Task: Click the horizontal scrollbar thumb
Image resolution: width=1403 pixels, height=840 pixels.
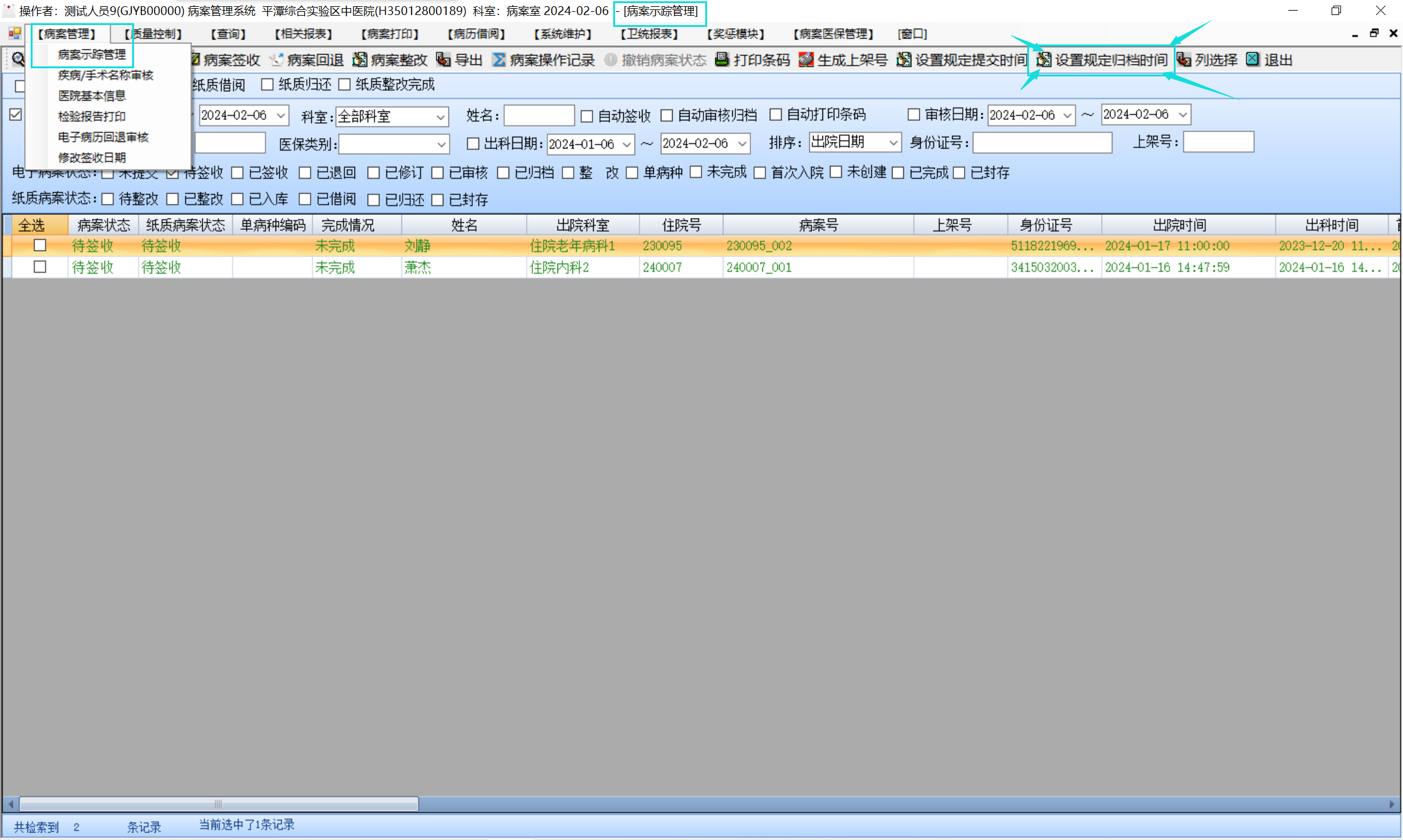Action: (x=219, y=804)
